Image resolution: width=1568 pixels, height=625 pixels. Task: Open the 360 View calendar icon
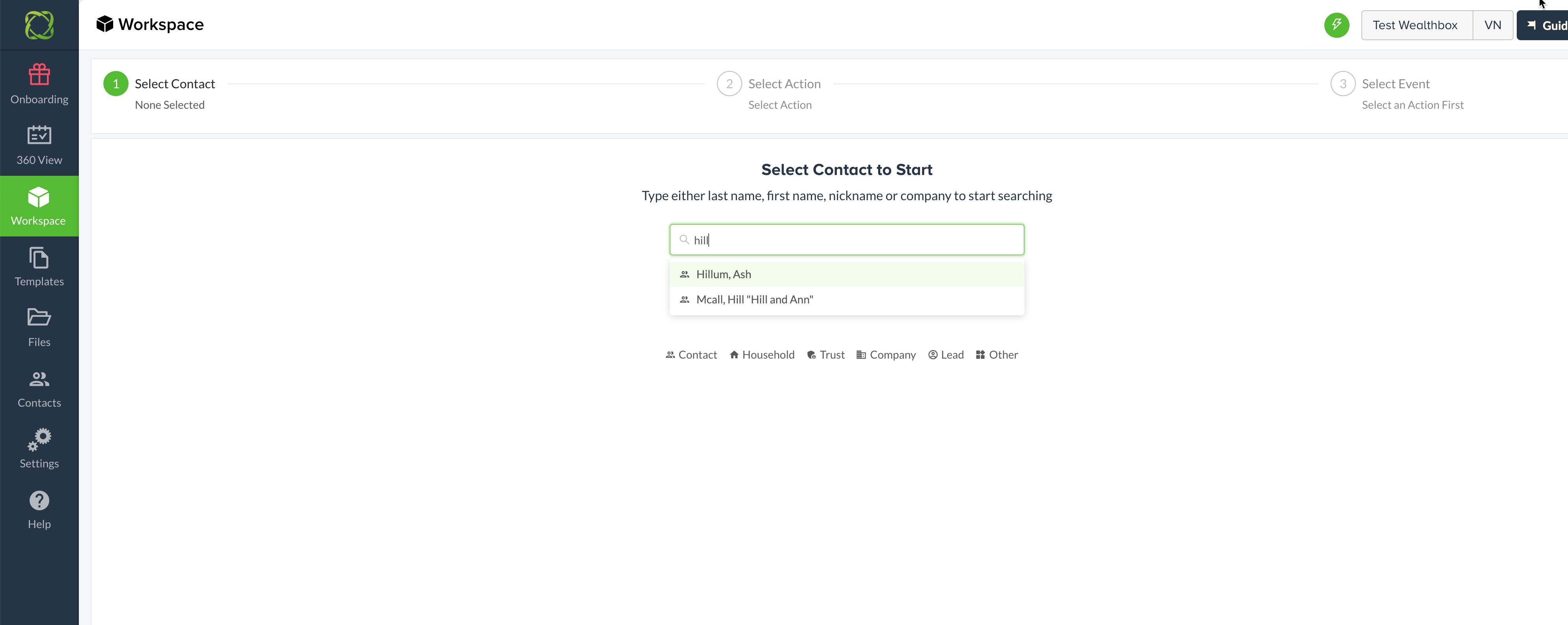39,136
